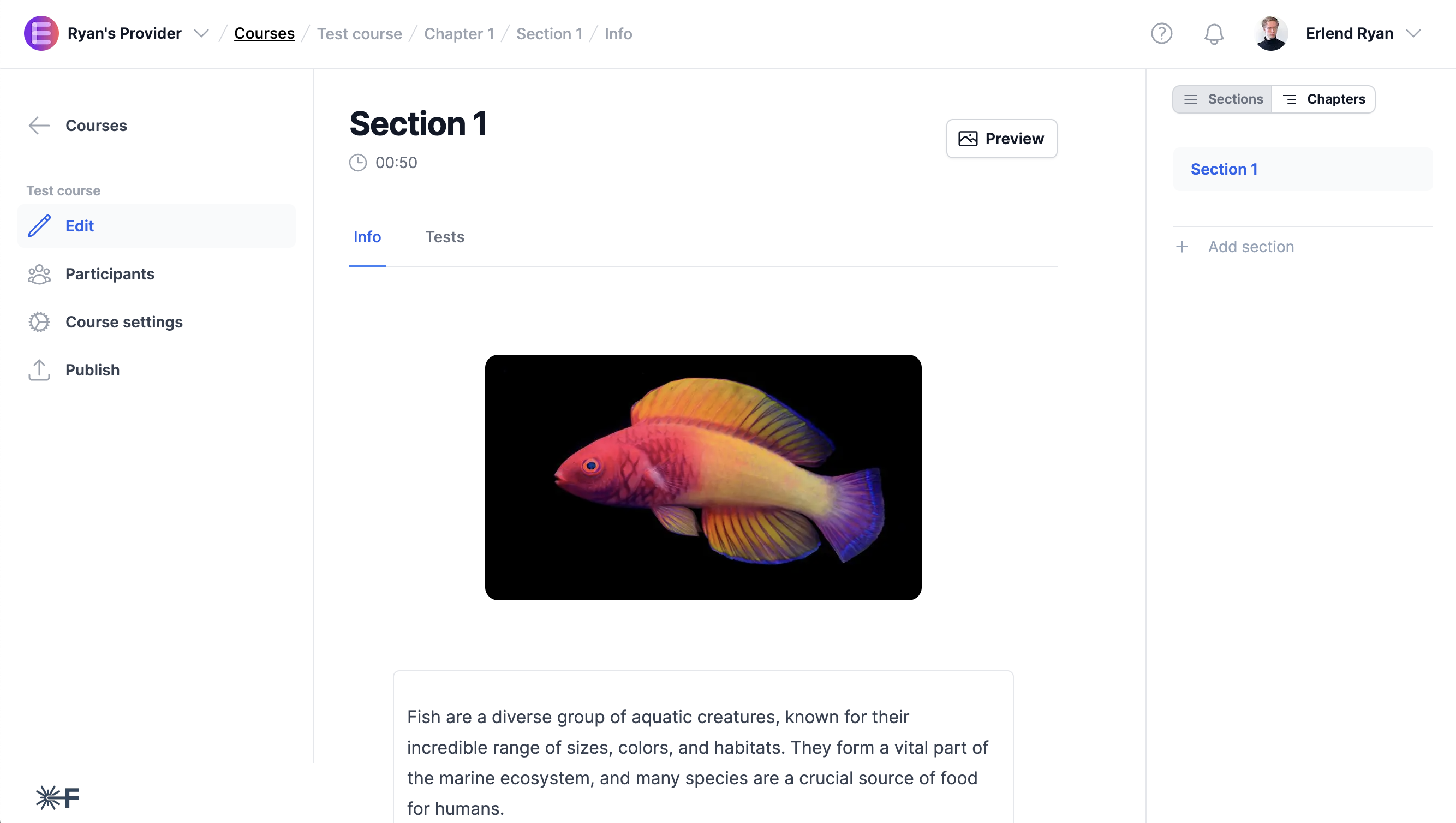The width and height of the screenshot is (1456, 823).
Task: Click the Publish upload icon
Action: (x=39, y=369)
